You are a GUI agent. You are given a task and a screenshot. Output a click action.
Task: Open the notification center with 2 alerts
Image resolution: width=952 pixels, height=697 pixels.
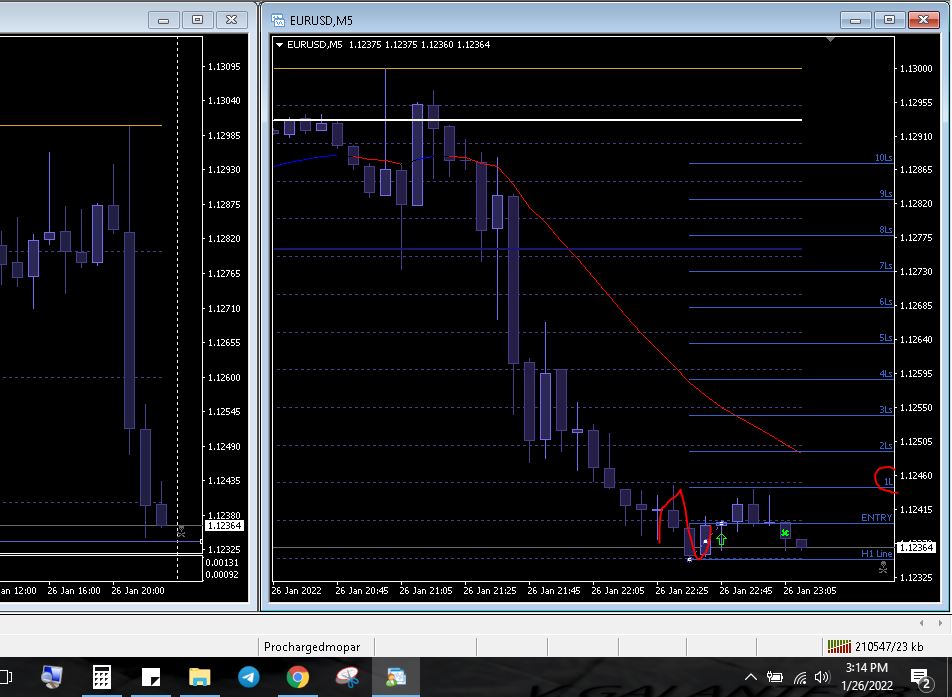click(920, 678)
